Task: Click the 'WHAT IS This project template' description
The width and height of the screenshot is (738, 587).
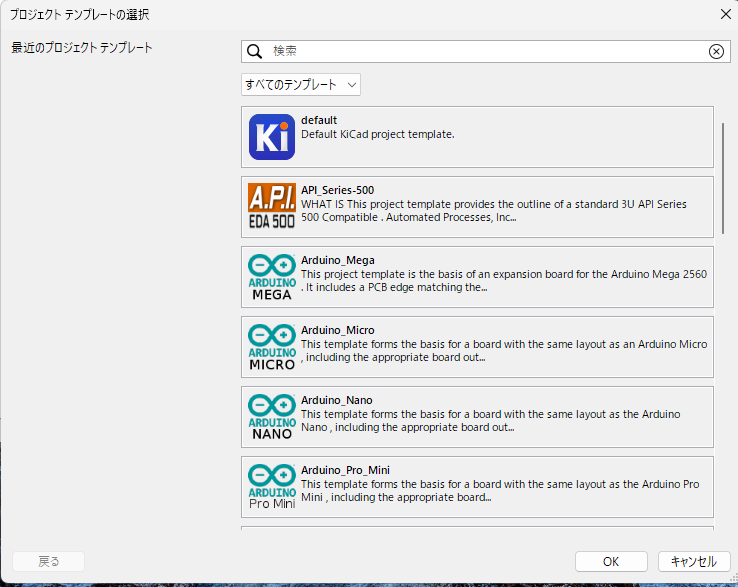Action: pyautogui.click(x=494, y=211)
